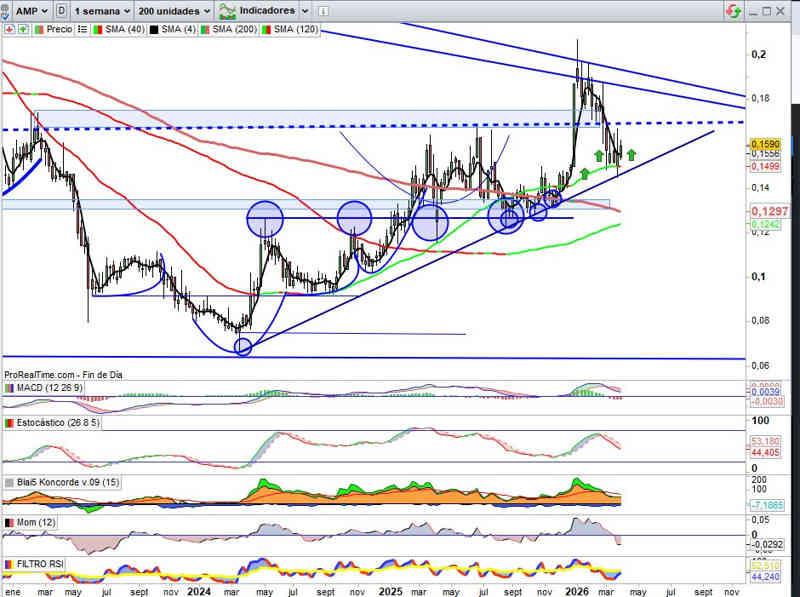Click the red-green refresh arrows icon

point(734,11)
